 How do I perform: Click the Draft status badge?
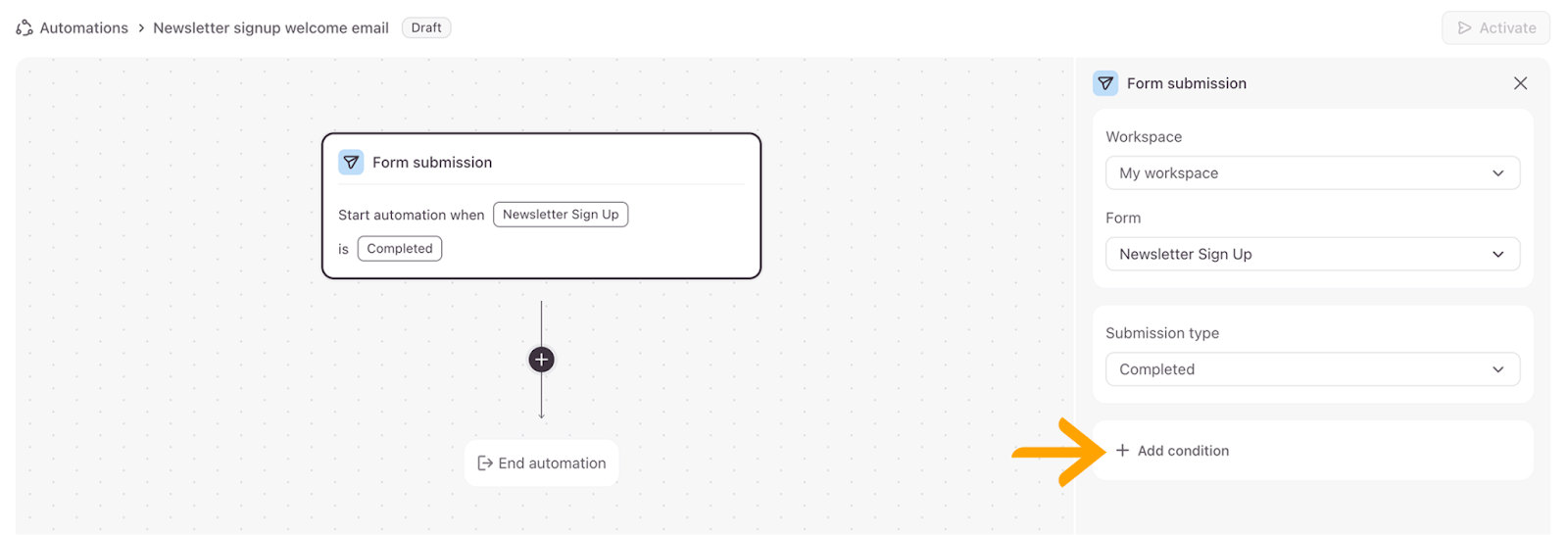click(426, 28)
